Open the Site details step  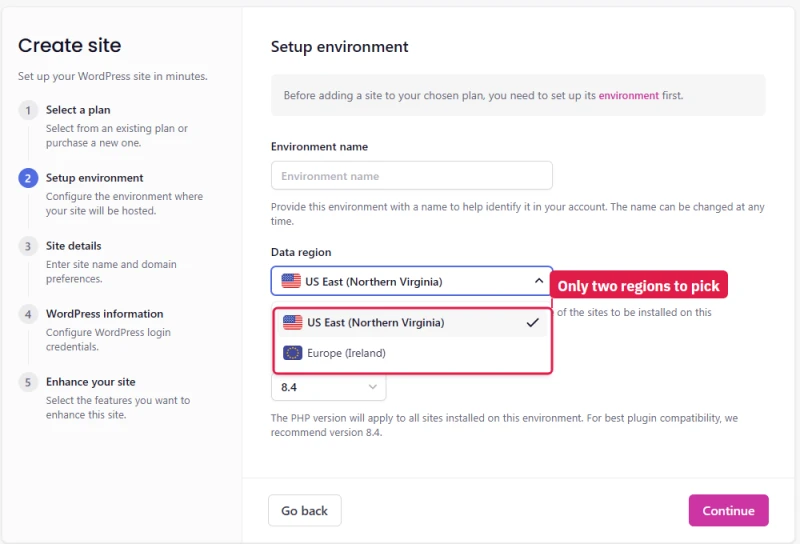click(x=73, y=246)
